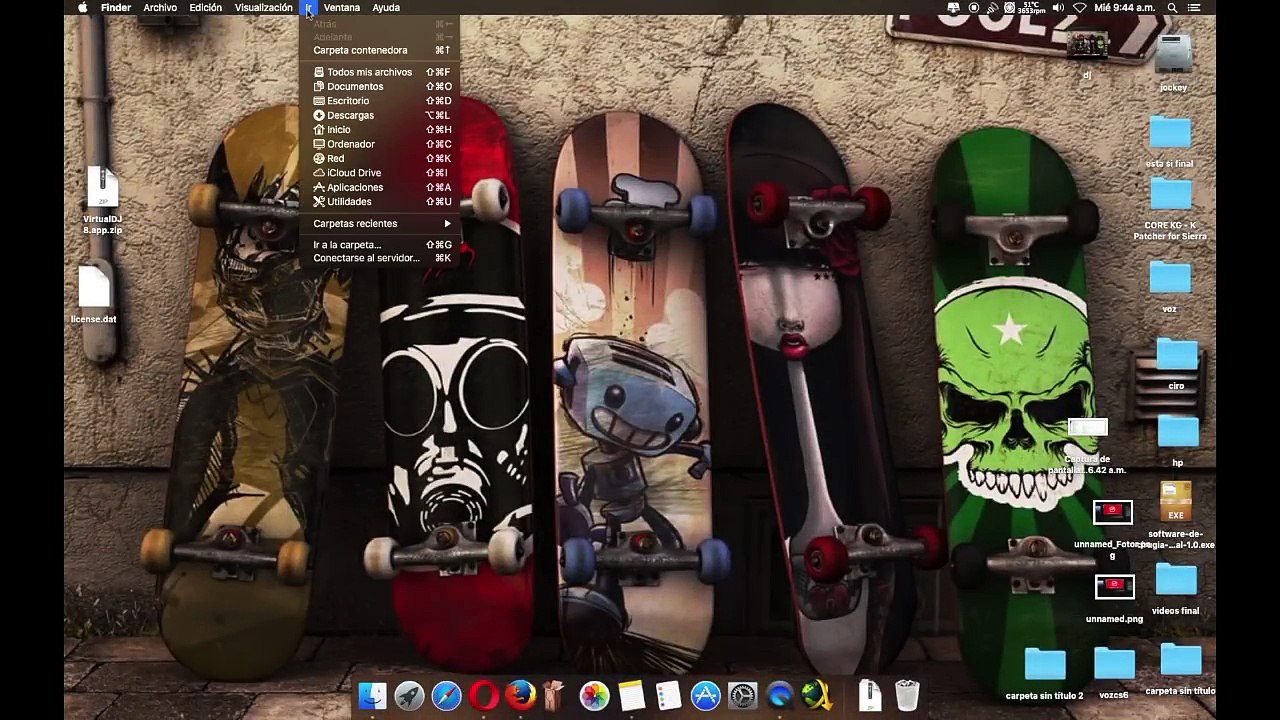The image size is (1280, 720).
Task: Go to Documentos from menu
Action: click(x=380, y=86)
